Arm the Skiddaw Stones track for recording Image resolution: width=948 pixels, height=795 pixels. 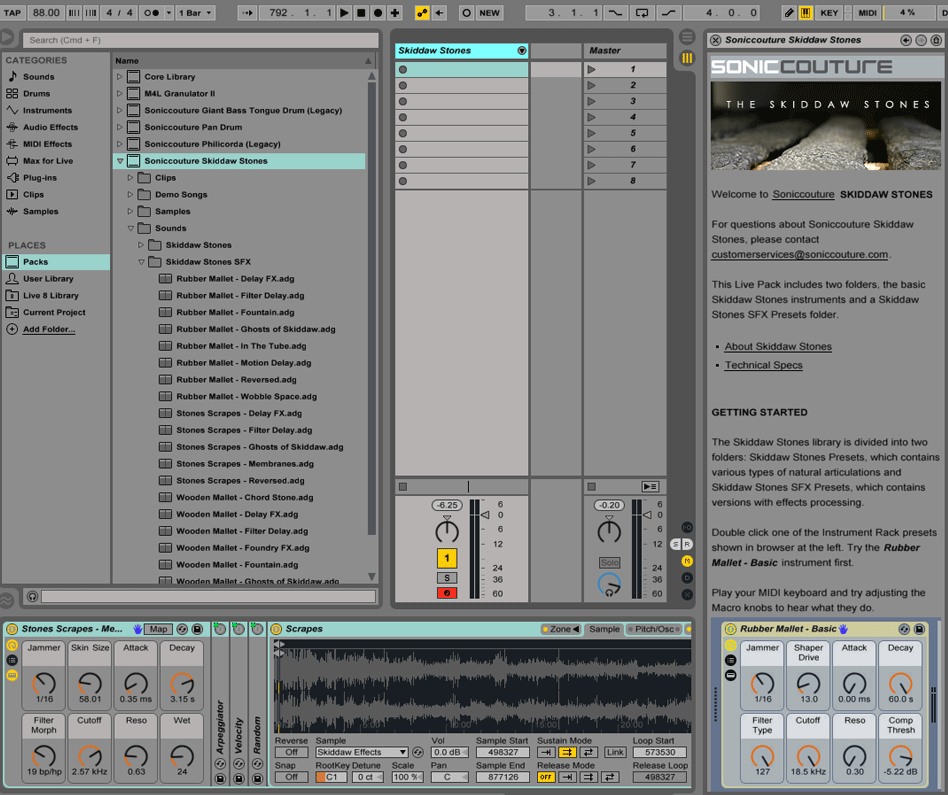447,593
